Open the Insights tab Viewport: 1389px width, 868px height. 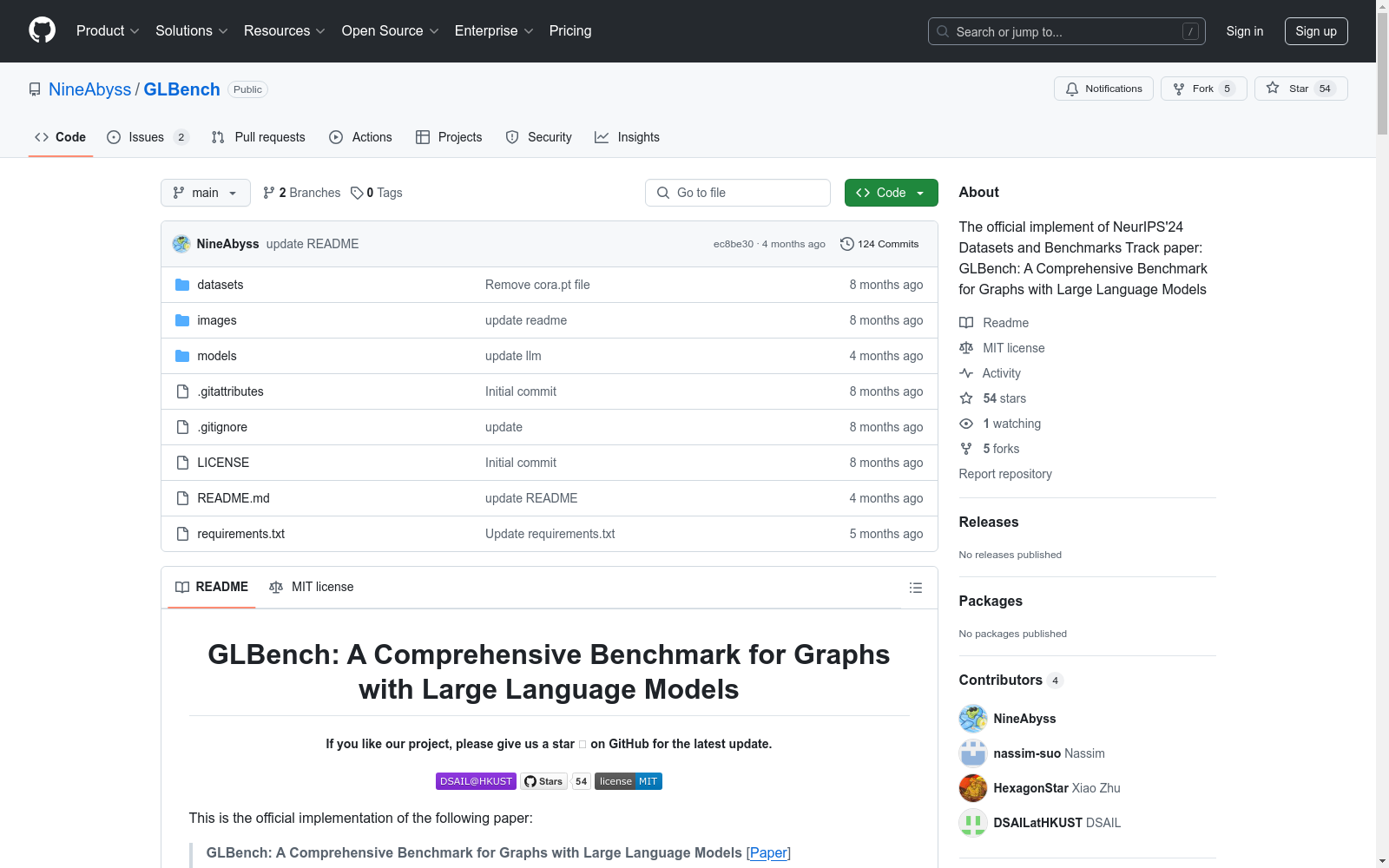pos(627,137)
